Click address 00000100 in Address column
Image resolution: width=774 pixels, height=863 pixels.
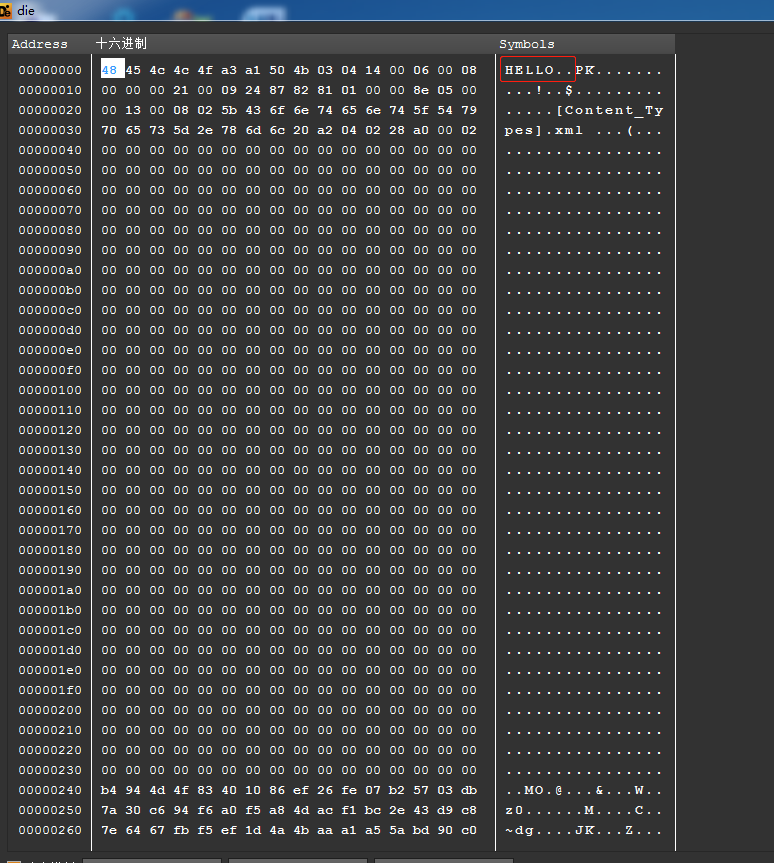click(50, 390)
